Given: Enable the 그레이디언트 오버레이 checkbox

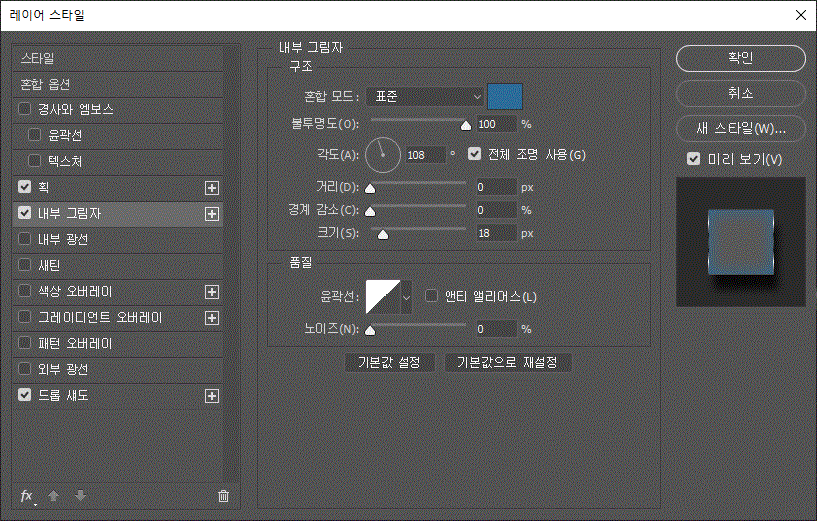Looking at the screenshot, I should (x=24, y=317).
